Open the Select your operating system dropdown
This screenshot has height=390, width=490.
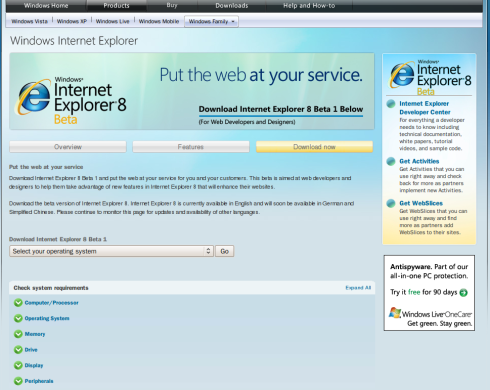pyautogui.click(x=111, y=251)
